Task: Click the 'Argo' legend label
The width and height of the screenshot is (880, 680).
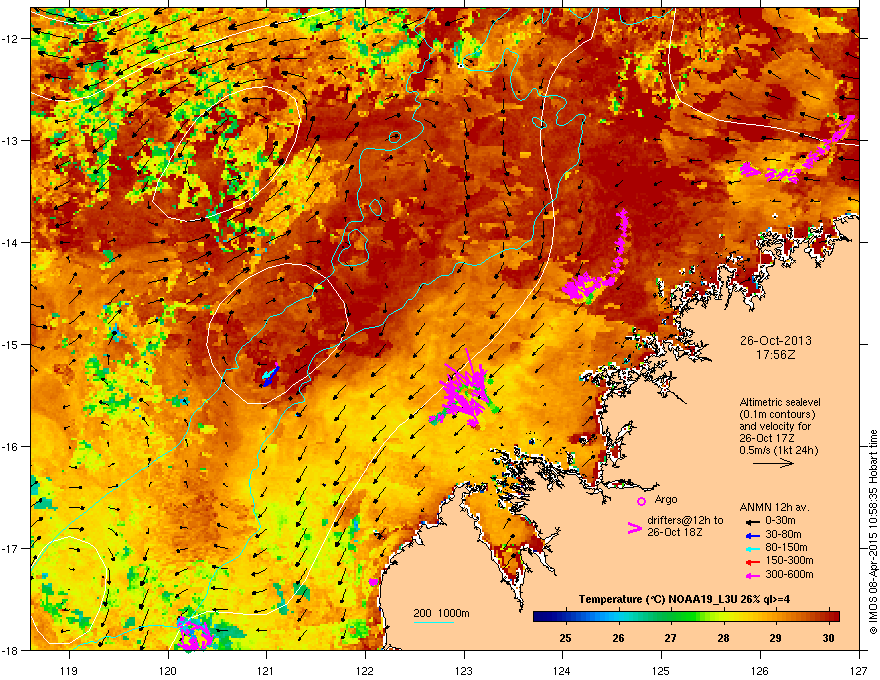Action: pyautogui.click(x=666, y=499)
